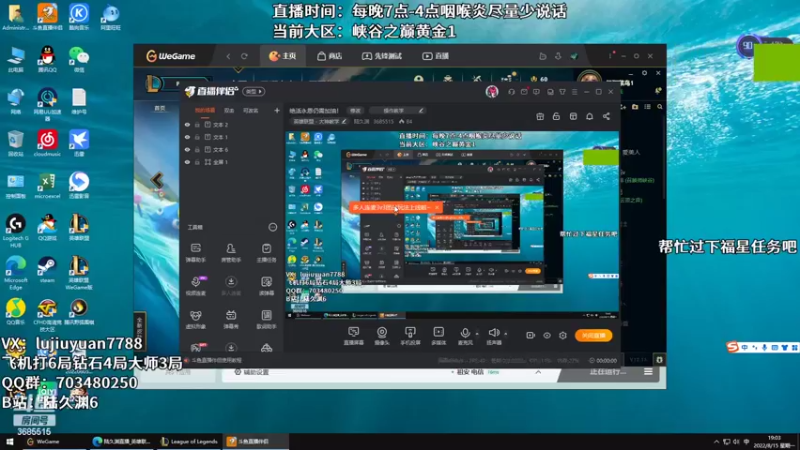Viewport: 800px width, 450px height.
Task: Open the 操作教学 tutorial button
Action: tap(397, 110)
